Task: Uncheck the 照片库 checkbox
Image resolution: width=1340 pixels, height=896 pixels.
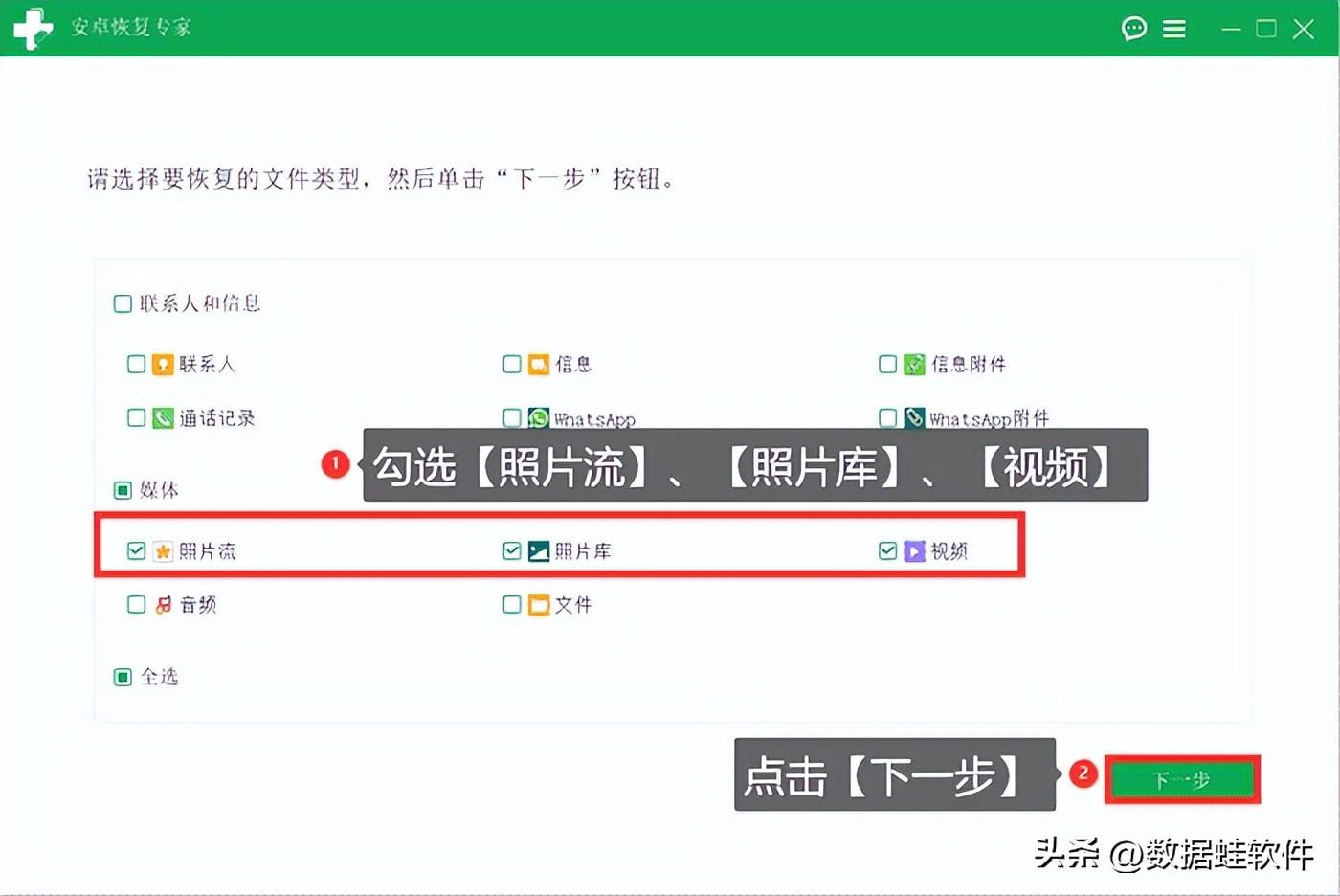Action: coord(512,551)
